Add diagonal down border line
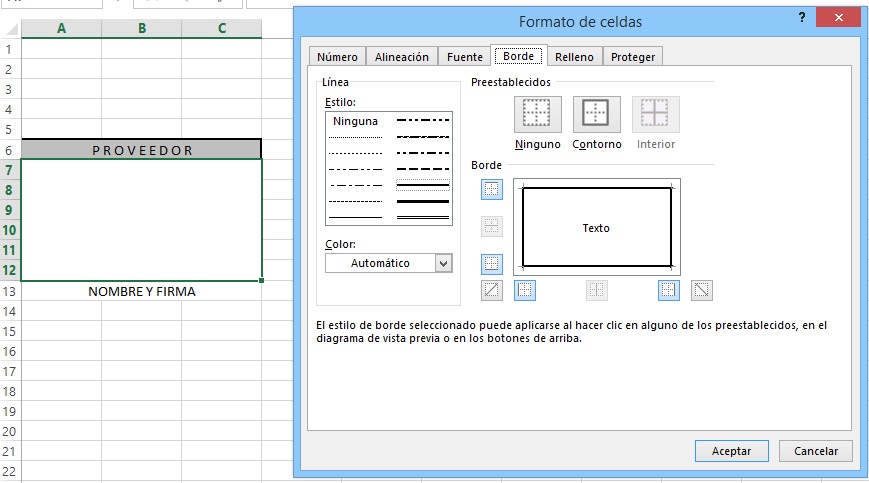This screenshot has height=483, width=869. click(703, 290)
